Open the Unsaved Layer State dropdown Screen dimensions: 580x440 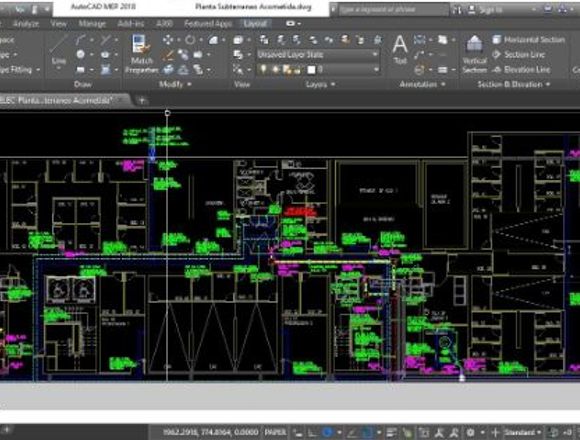(x=318, y=55)
